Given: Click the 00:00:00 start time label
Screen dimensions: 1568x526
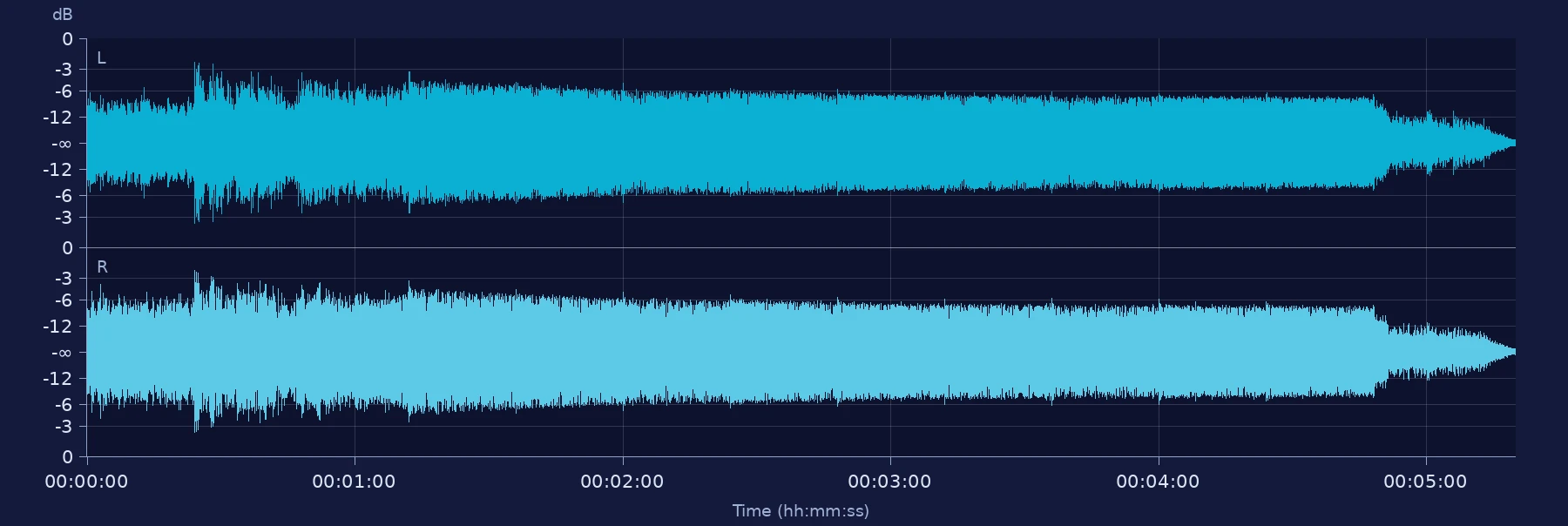Looking at the screenshot, I should point(86,482).
